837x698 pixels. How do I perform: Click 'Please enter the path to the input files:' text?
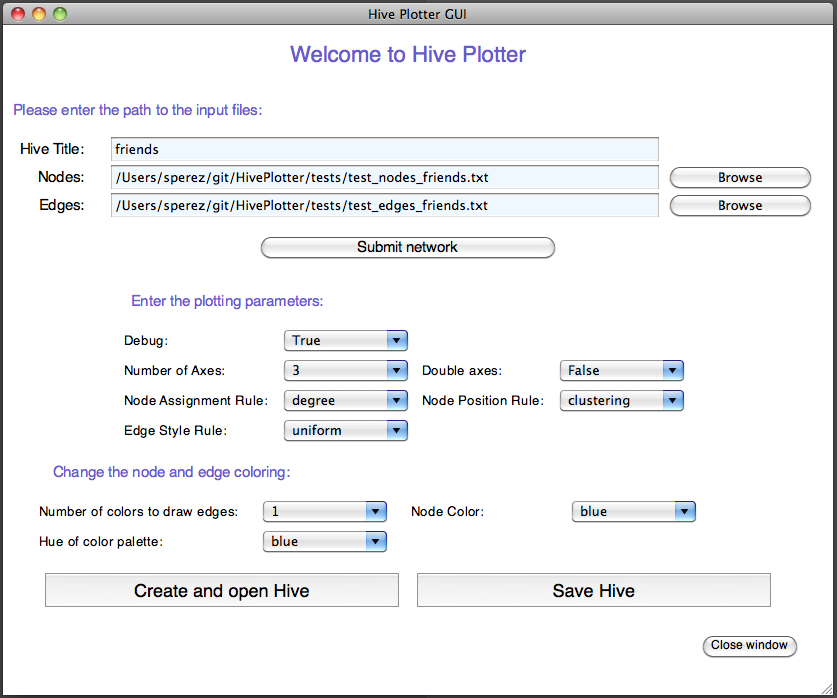point(138,110)
